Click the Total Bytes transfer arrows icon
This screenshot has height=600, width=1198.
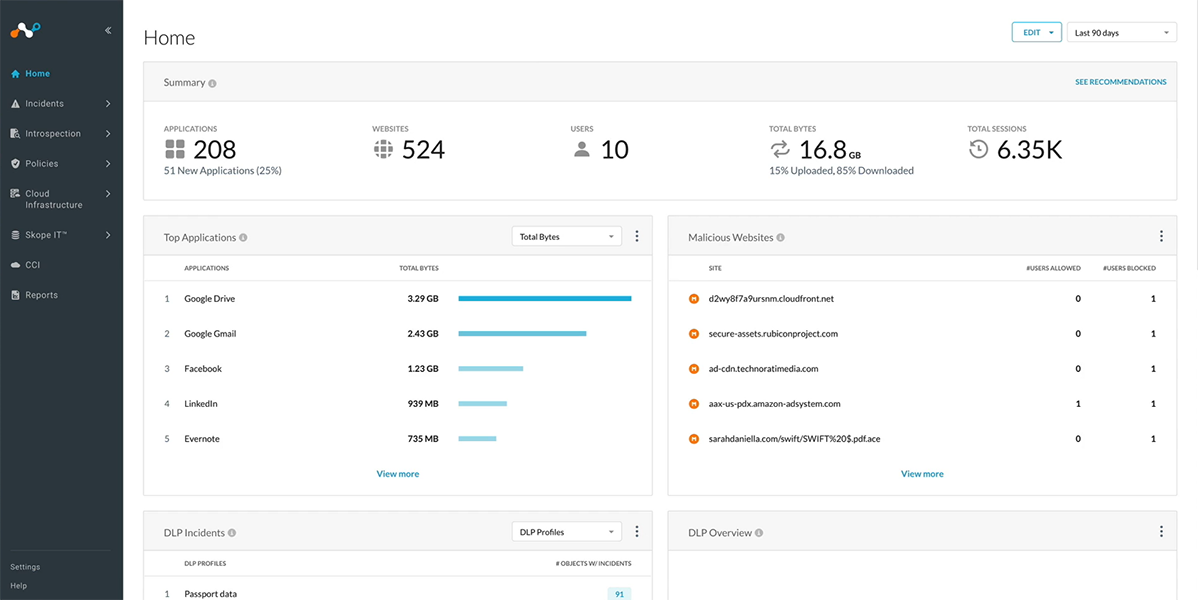pos(780,149)
